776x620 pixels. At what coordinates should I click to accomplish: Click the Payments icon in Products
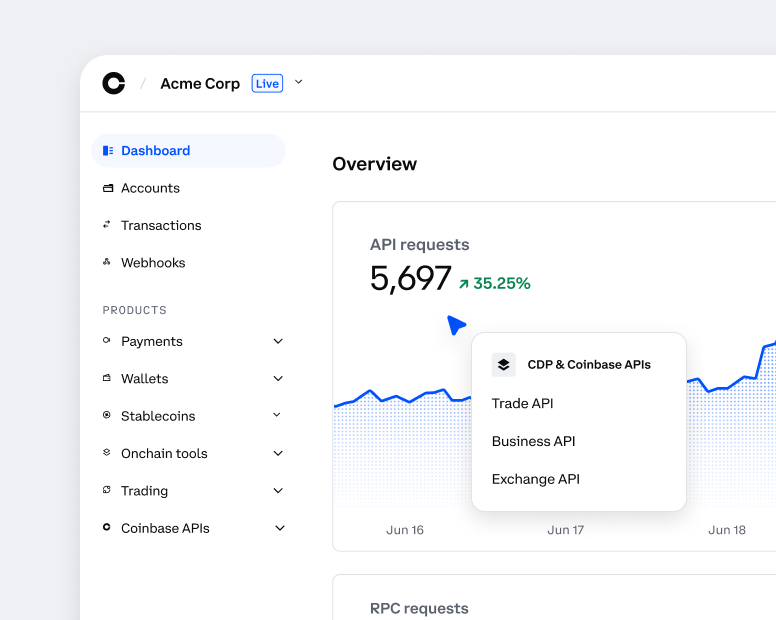pos(106,340)
